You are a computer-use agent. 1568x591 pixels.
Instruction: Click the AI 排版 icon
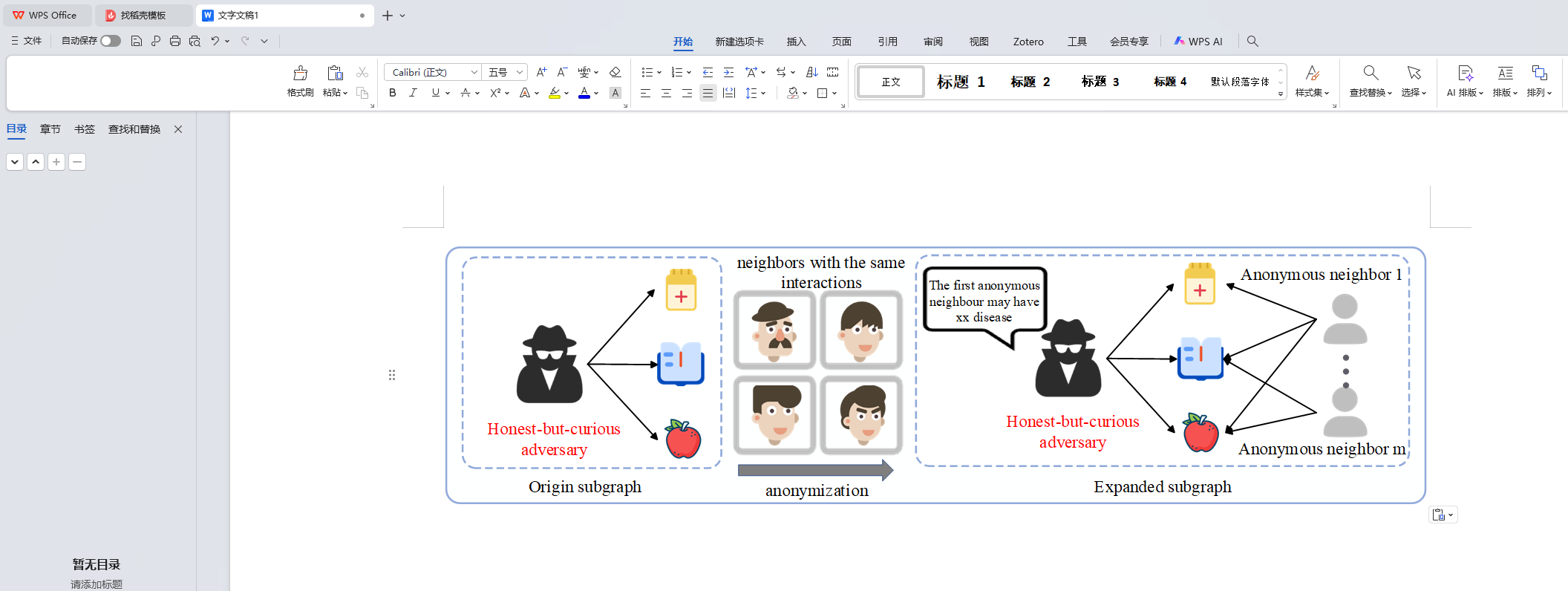[x=1465, y=73]
